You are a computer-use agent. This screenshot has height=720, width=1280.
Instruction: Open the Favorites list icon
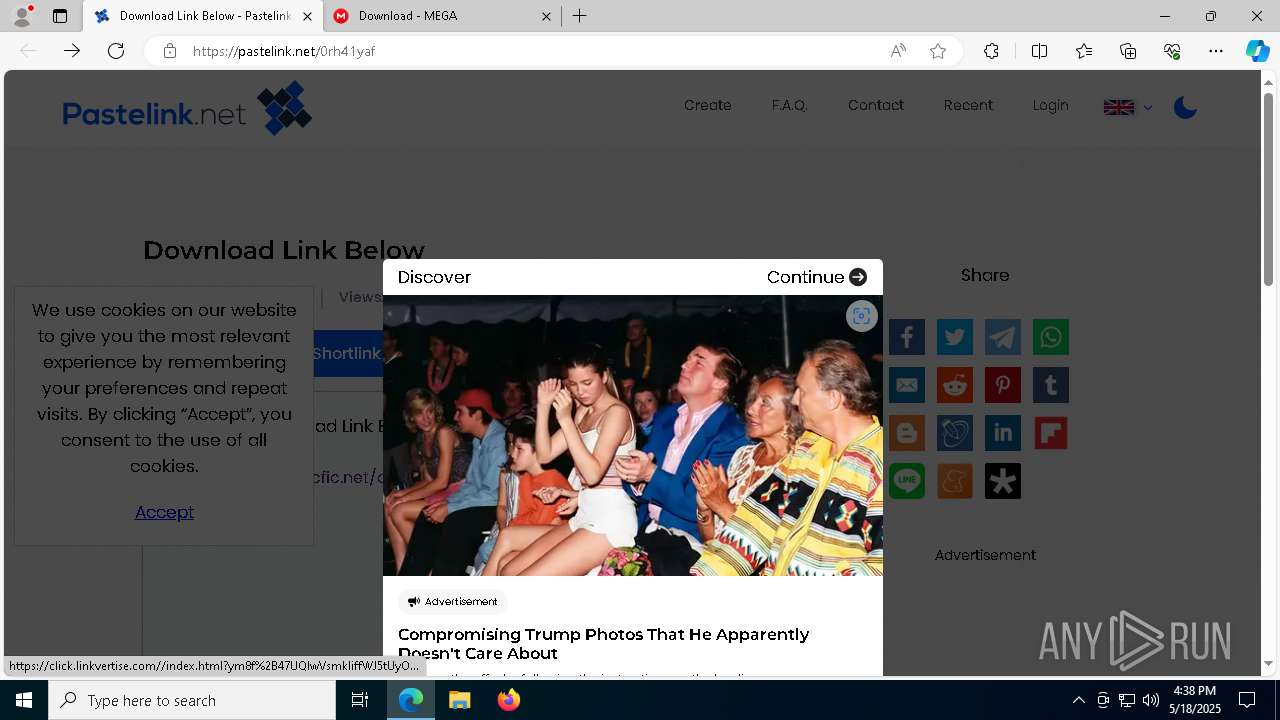pyautogui.click(x=1084, y=51)
